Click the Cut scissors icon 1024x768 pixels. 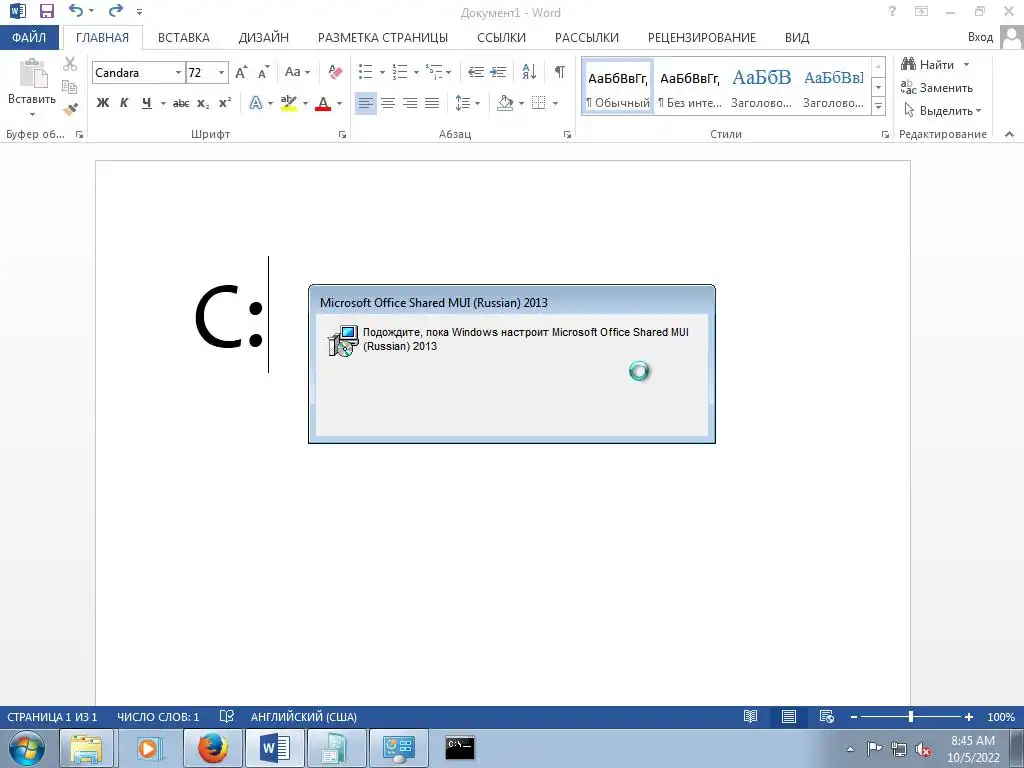click(70, 64)
